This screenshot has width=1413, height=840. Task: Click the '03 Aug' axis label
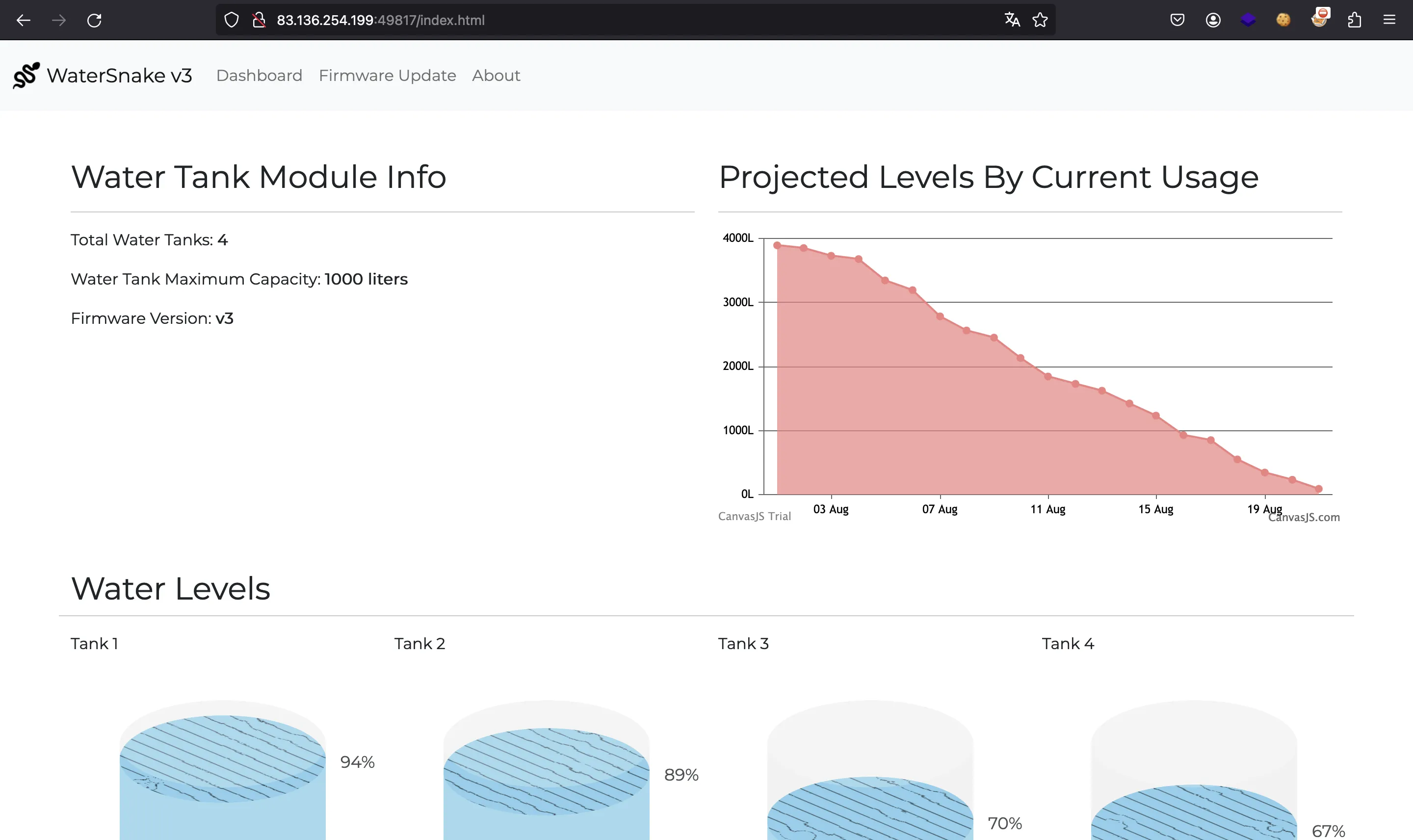831,509
